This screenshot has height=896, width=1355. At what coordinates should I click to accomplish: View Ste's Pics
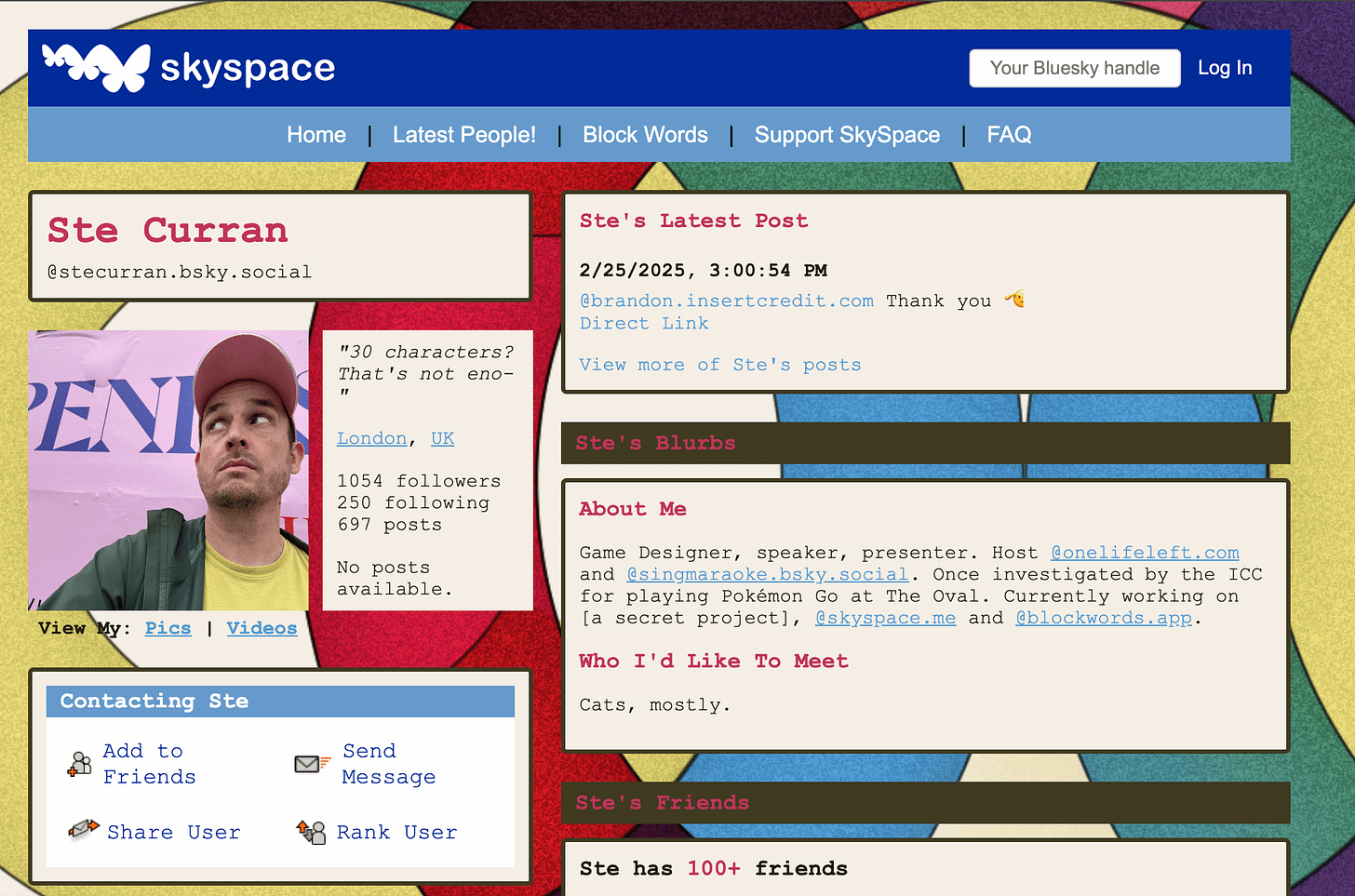click(x=168, y=628)
